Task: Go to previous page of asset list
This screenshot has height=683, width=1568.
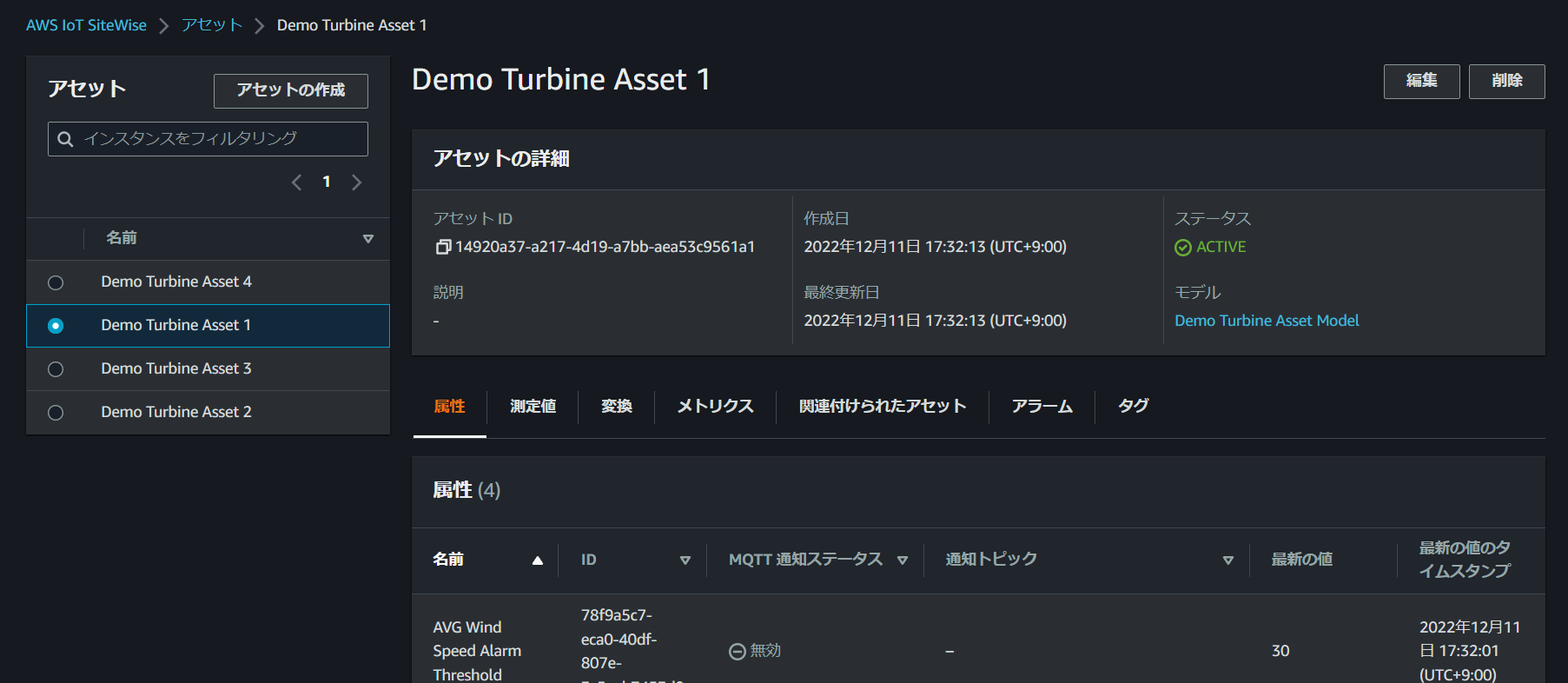Action: click(x=297, y=182)
